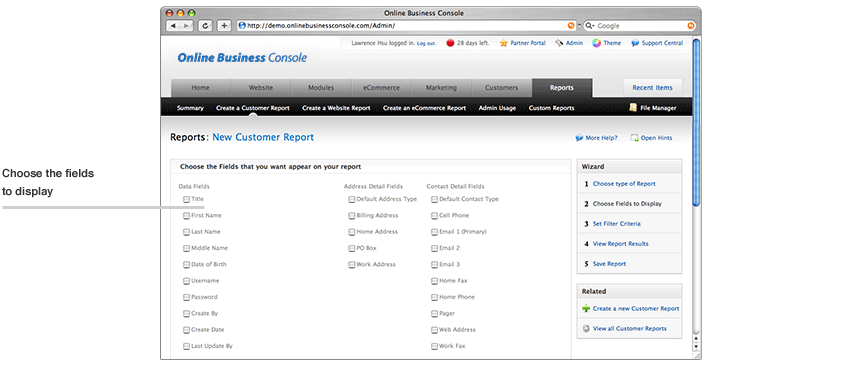Click the File Manager folder icon
Image resolution: width=860 pixels, height=370 pixels.
633,108
